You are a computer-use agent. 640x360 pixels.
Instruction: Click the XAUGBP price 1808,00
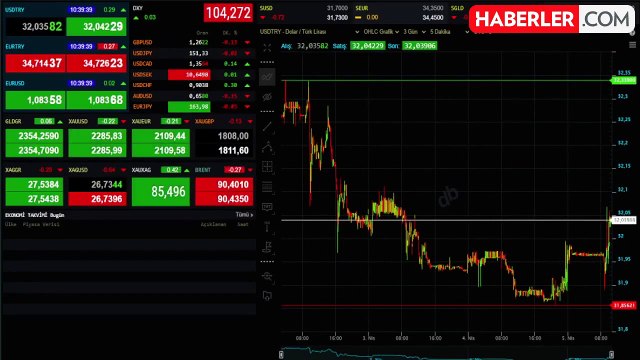(x=224, y=136)
